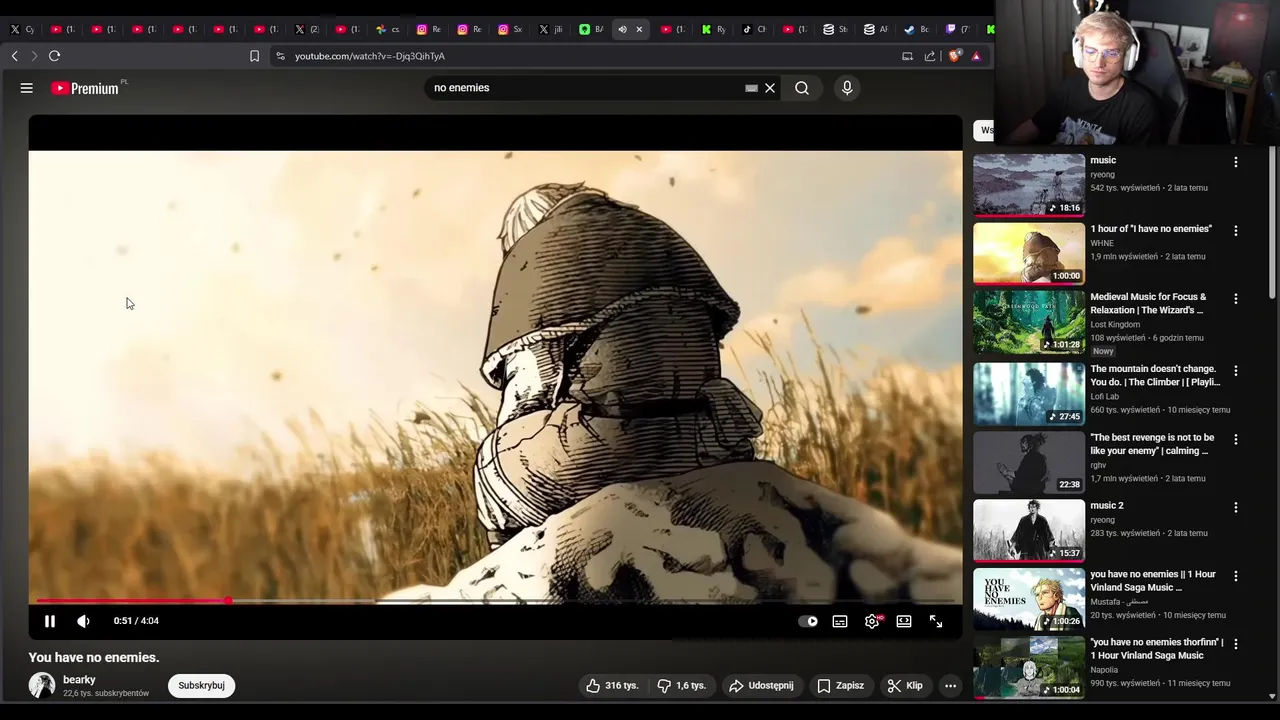Screen dimensions: 1280x720
Task: Click the Udostępnij share button
Action: tap(761, 686)
